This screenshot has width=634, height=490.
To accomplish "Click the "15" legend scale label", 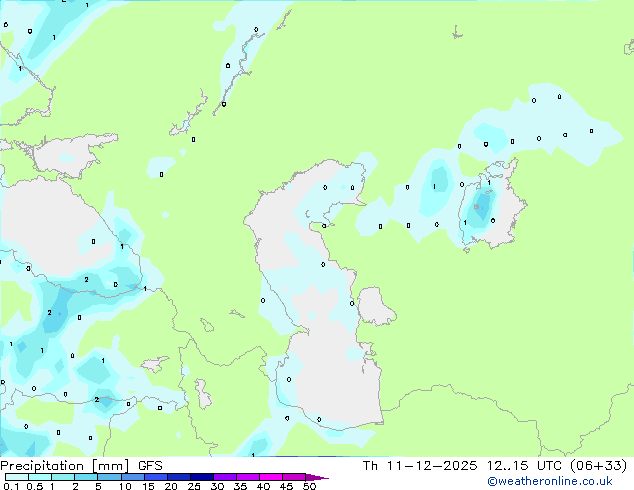I will pos(148,486).
